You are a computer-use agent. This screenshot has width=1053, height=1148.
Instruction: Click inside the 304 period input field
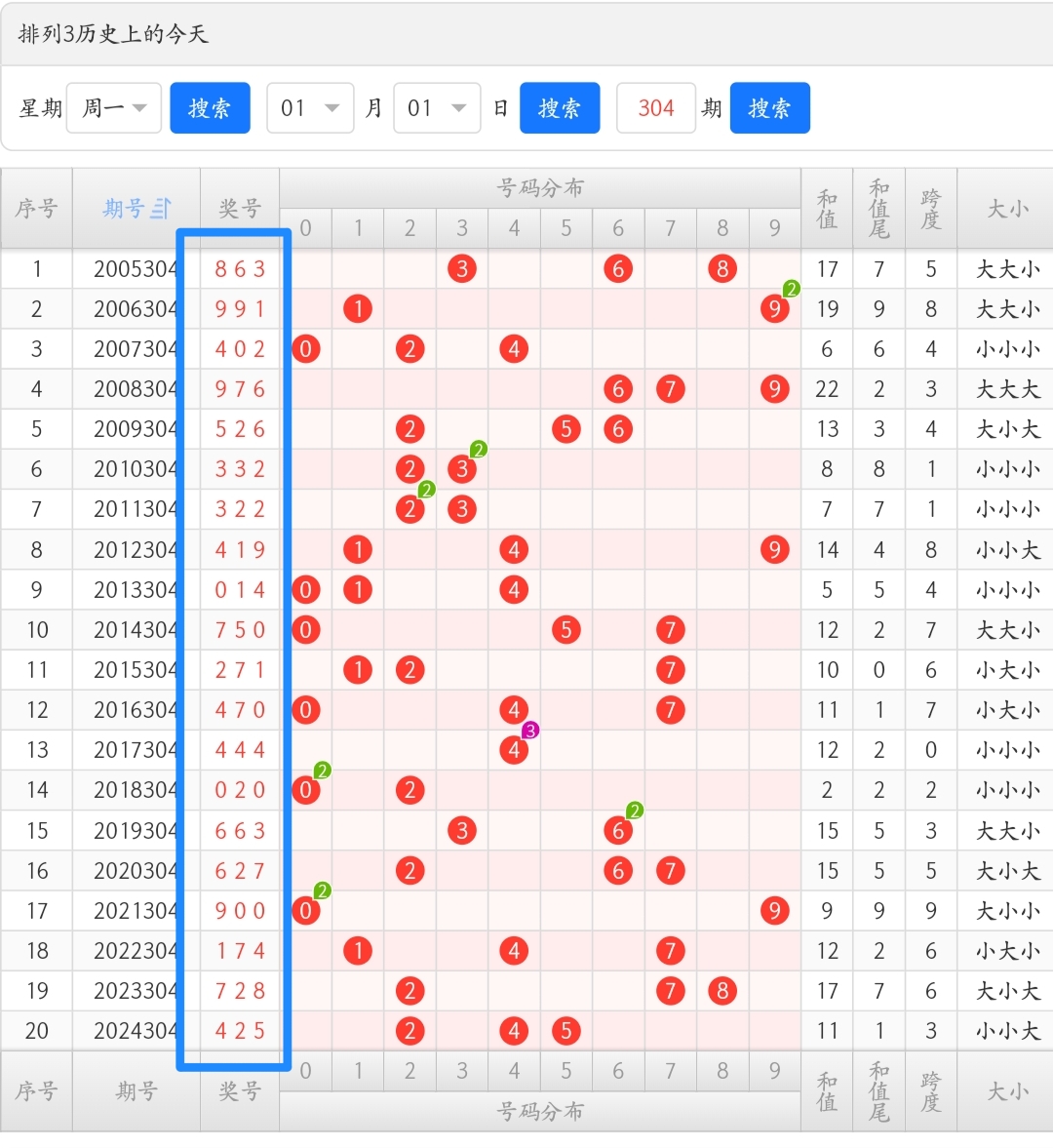click(655, 107)
